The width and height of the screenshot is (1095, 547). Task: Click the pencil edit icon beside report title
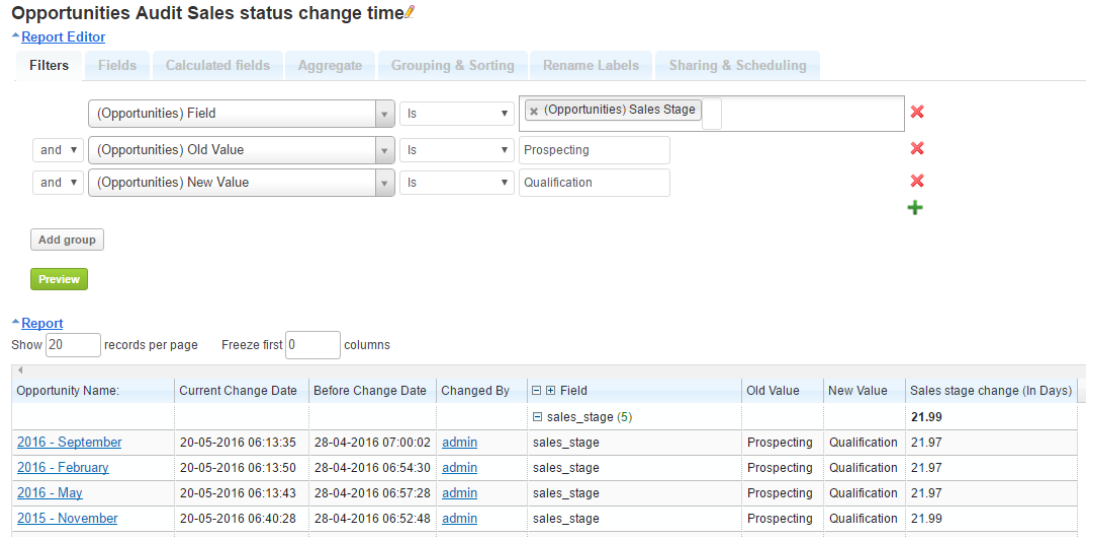pyautogui.click(x=410, y=13)
